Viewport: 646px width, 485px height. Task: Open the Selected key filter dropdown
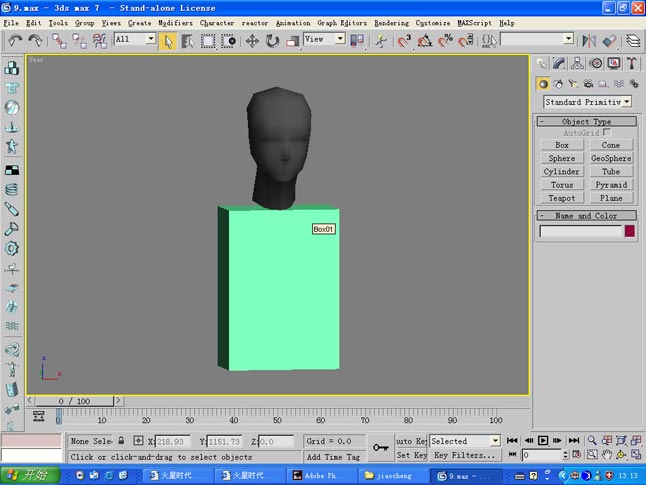pyautogui.click(x=495, y=441)
